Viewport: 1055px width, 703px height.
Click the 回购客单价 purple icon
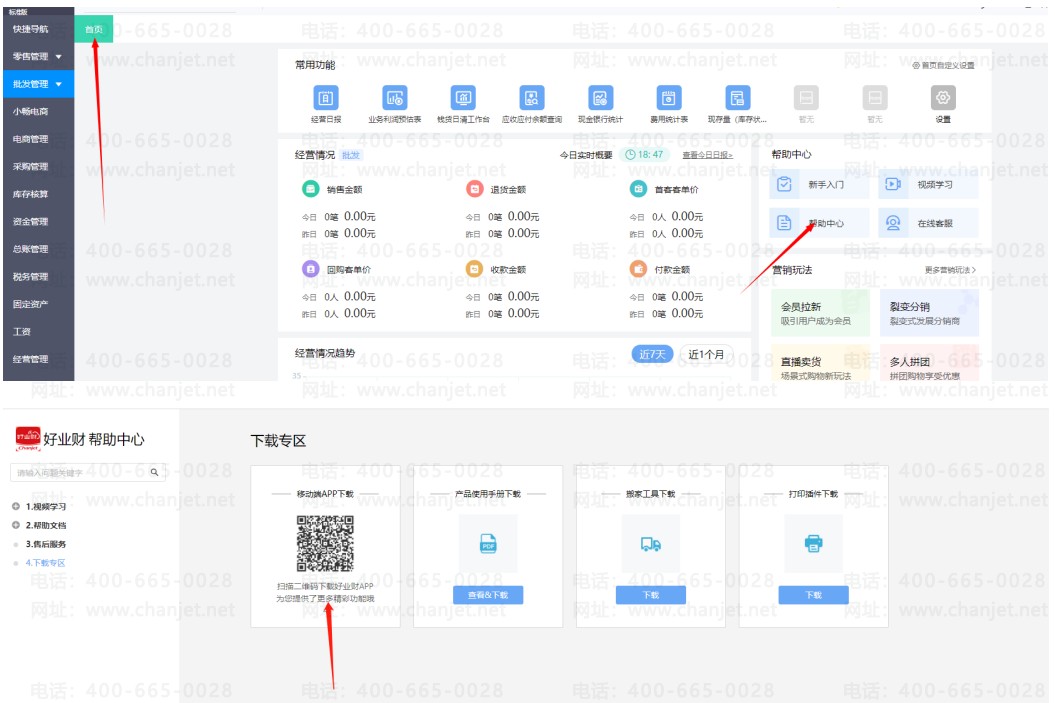[310, 269]
